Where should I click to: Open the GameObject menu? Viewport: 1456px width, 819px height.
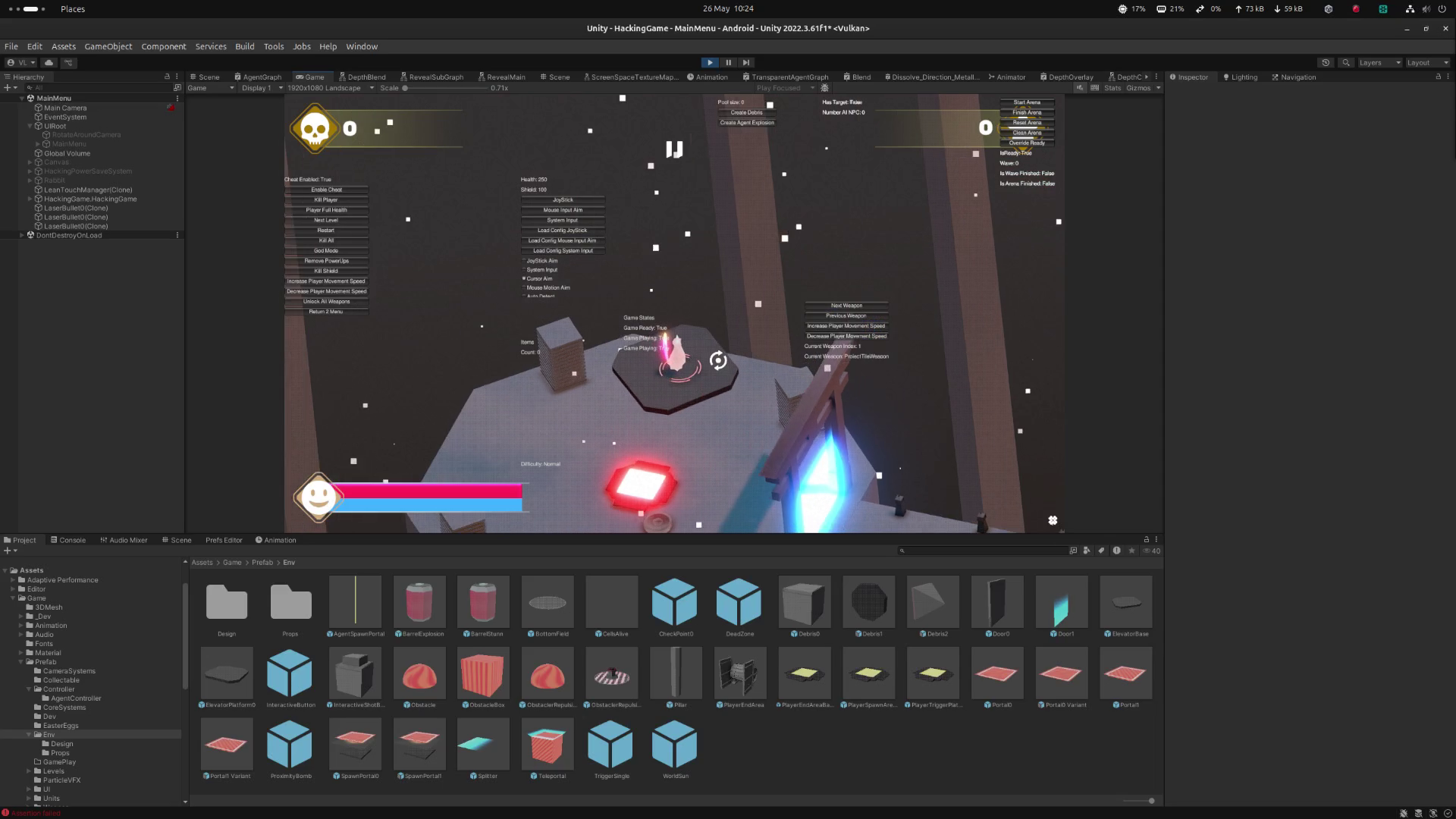click(108, 46)
